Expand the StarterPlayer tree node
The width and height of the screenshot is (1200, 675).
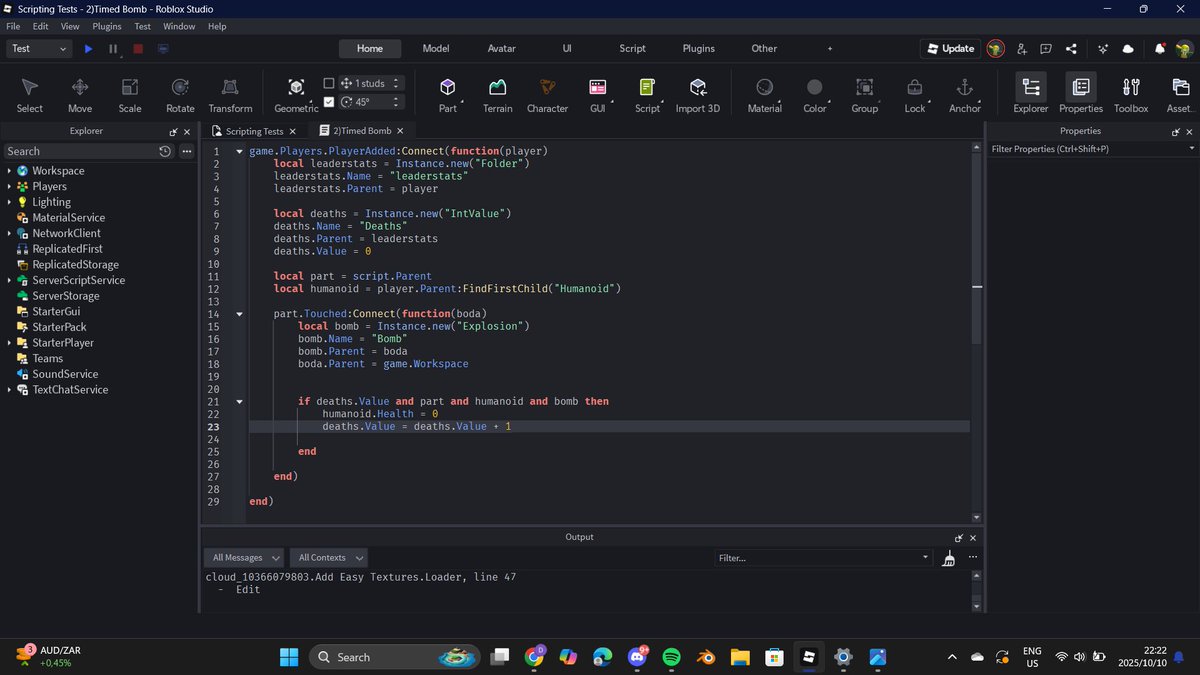click(x=9, y=343)
